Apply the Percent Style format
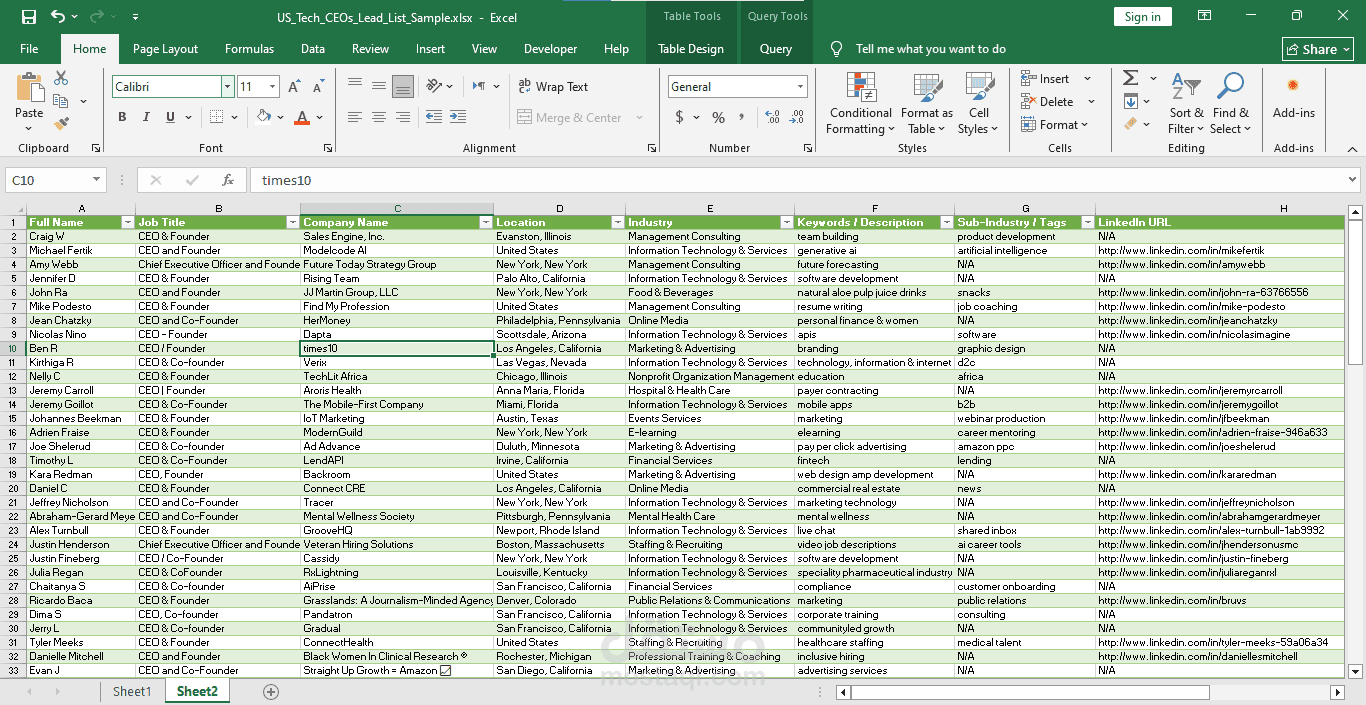Viewport: 1366px width, 705px height. [717, 117]
